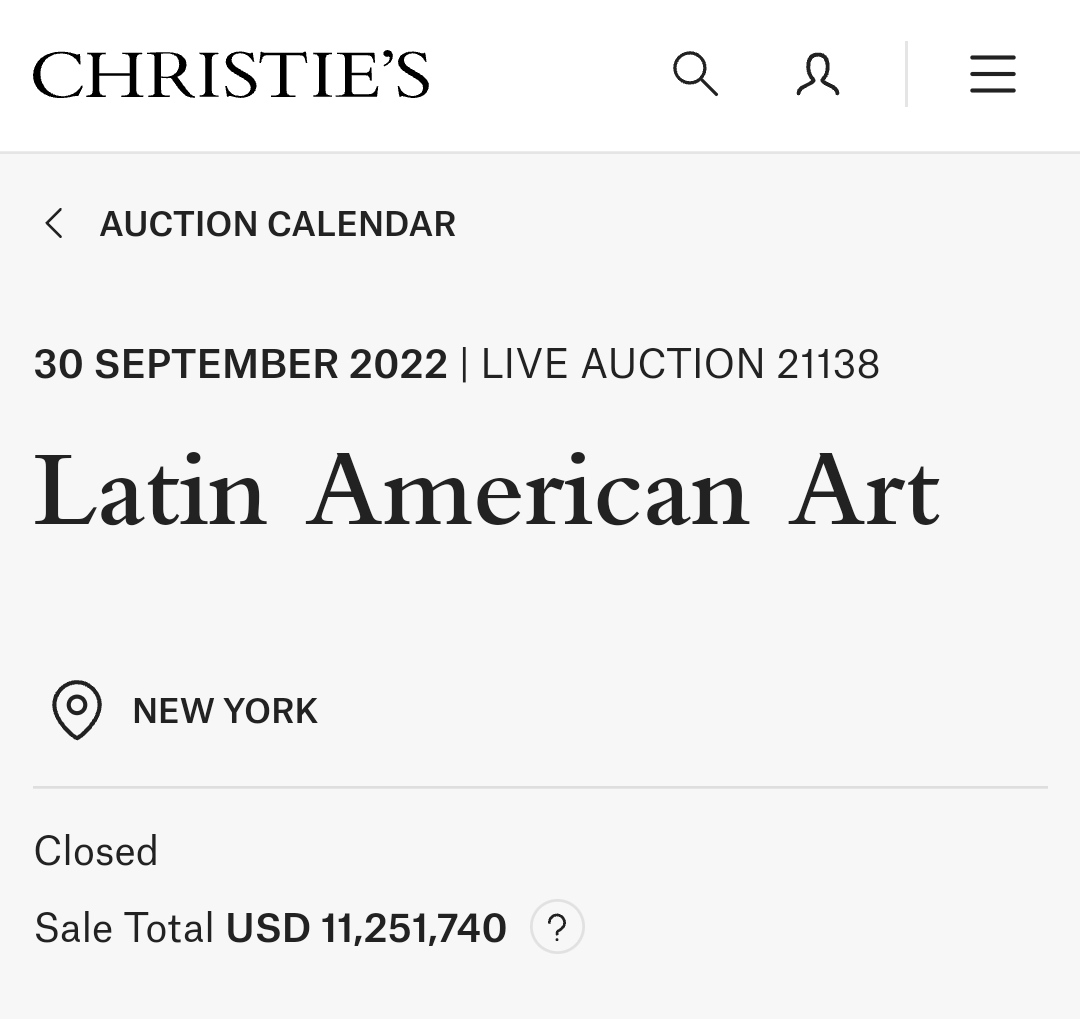Click the back chevron arrow
This screenshot has height=1019, width=1080.
click(54, 223)
